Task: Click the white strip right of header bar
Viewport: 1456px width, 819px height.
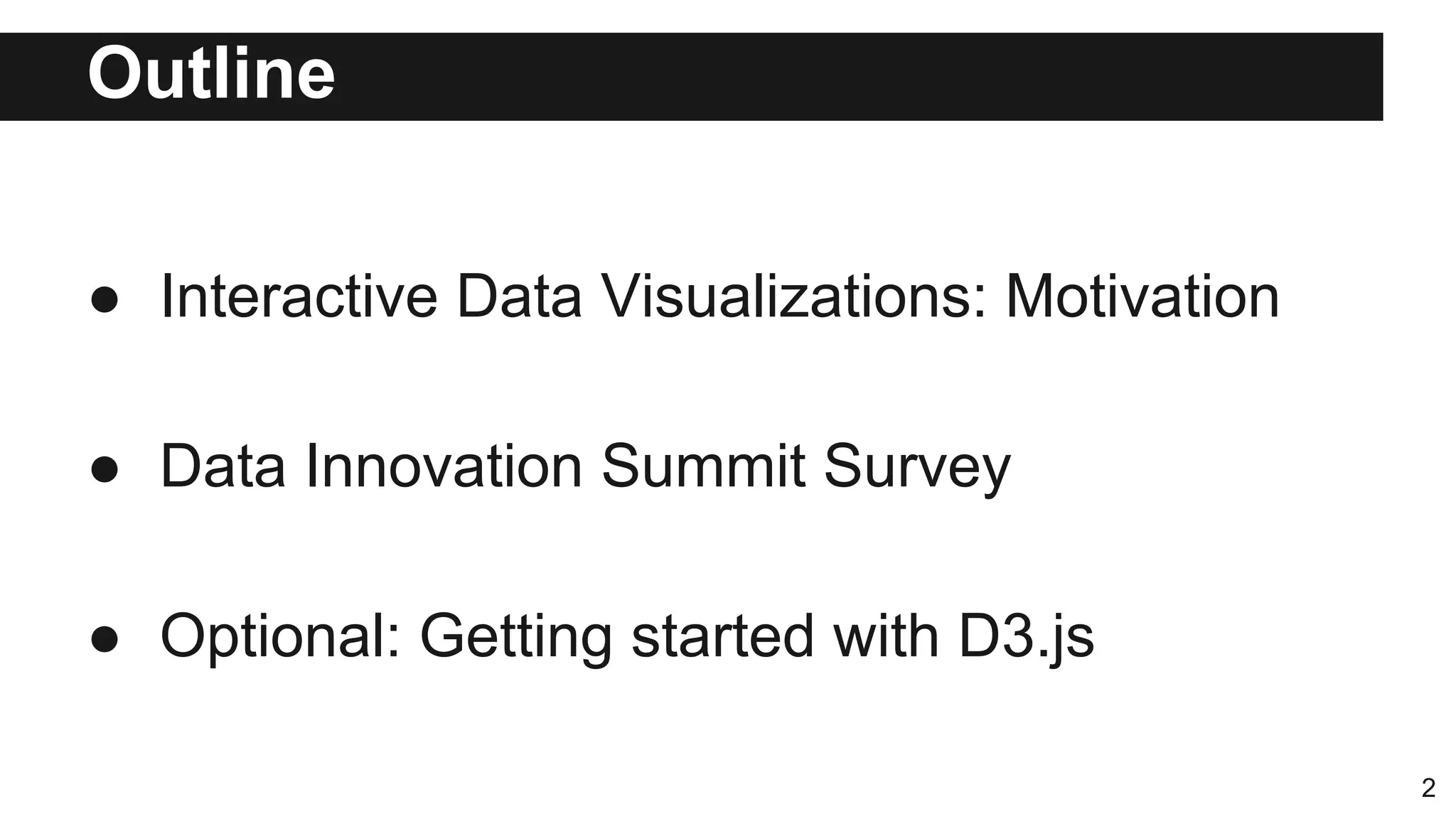Action: point(1419,76)
